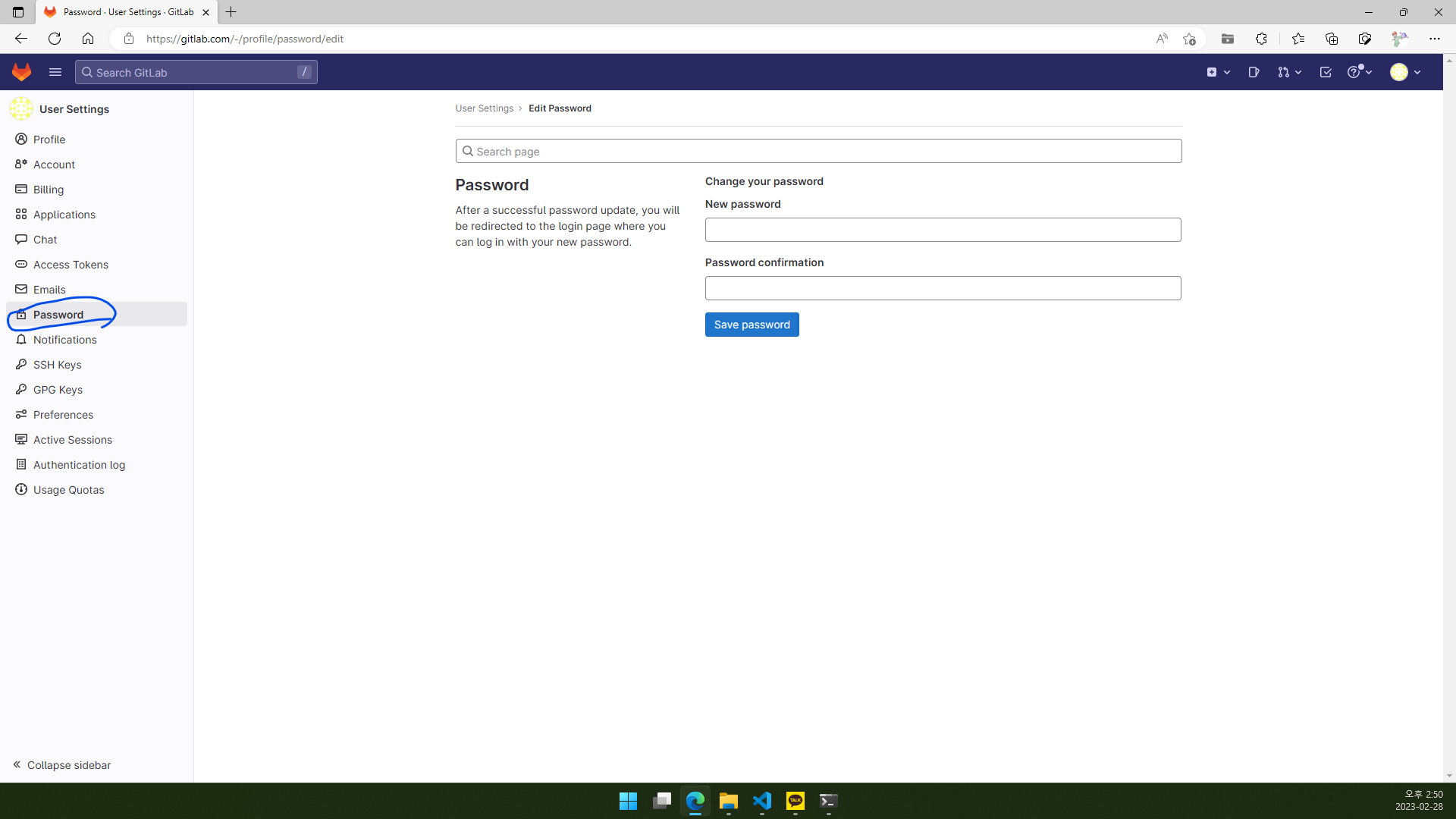
Task: Select Password in left sidebar menu
Action: (58, 314)
